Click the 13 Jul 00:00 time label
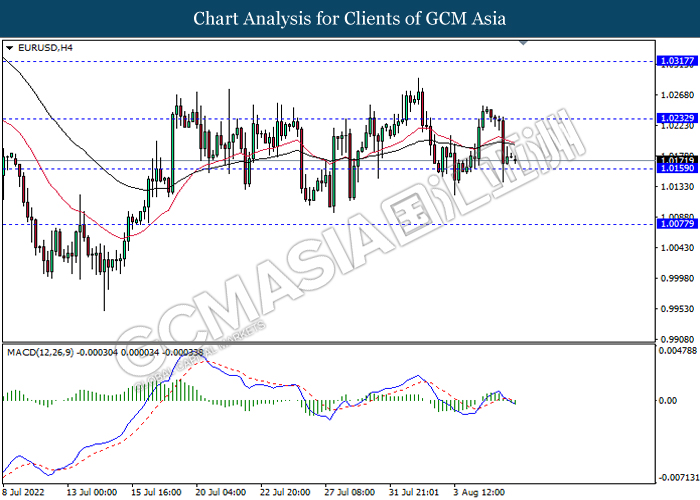Viewport: 700px width, 500px height. tap(92, 492)
